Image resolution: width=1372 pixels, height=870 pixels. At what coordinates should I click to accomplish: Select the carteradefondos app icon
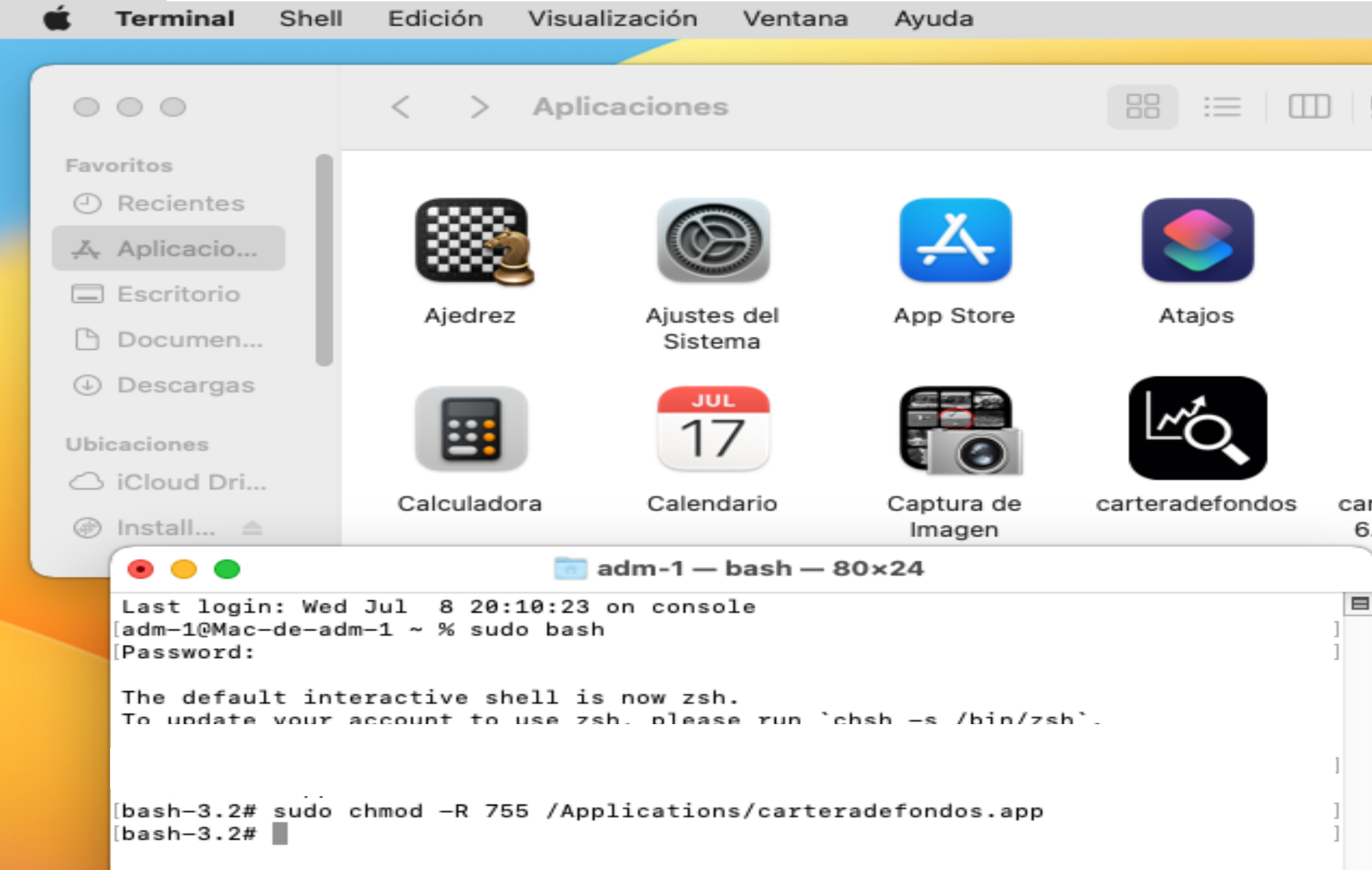[x=1197, y=428]
